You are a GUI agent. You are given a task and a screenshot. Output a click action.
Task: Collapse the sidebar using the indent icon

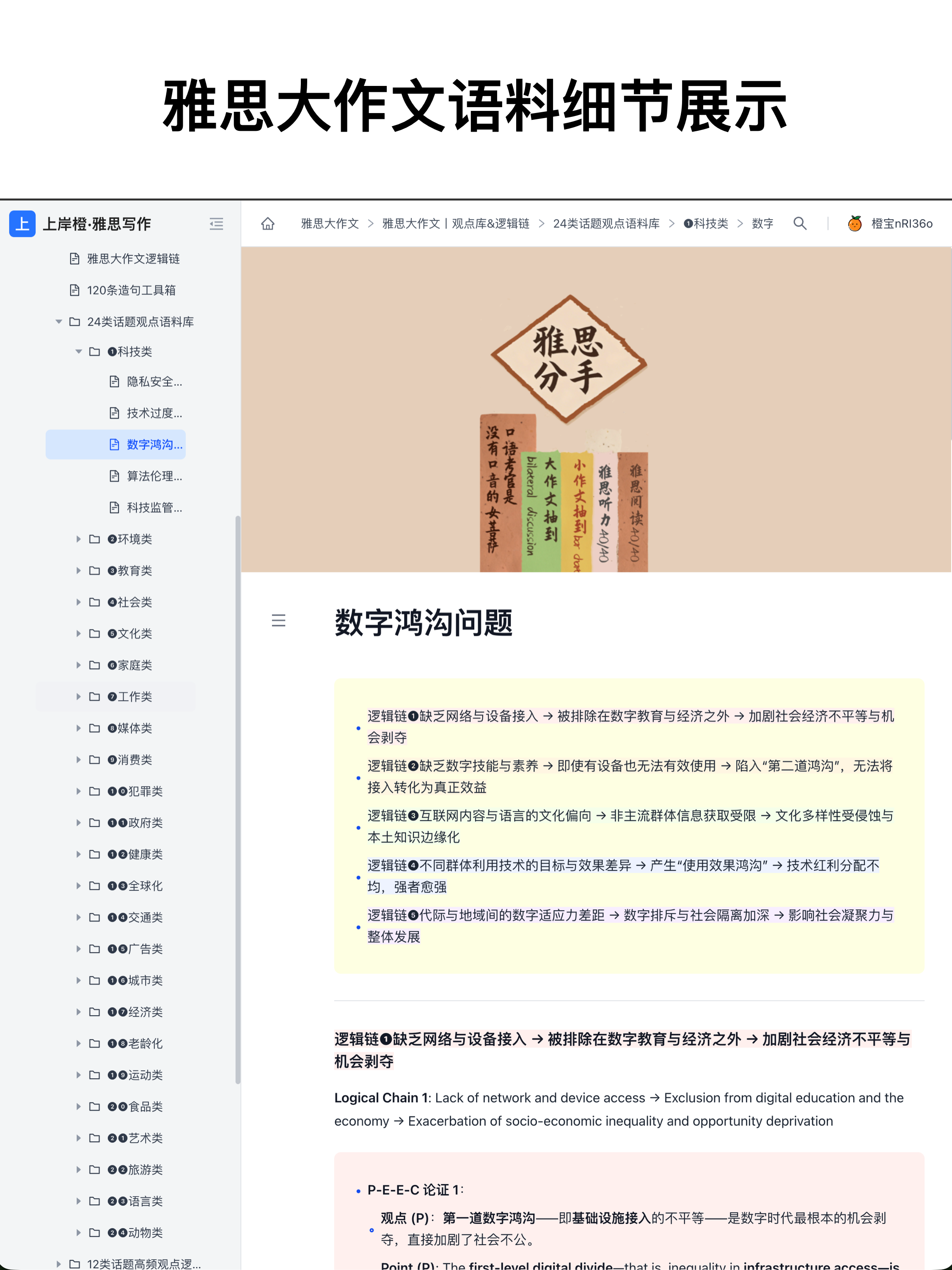click(x=216, y=224)
